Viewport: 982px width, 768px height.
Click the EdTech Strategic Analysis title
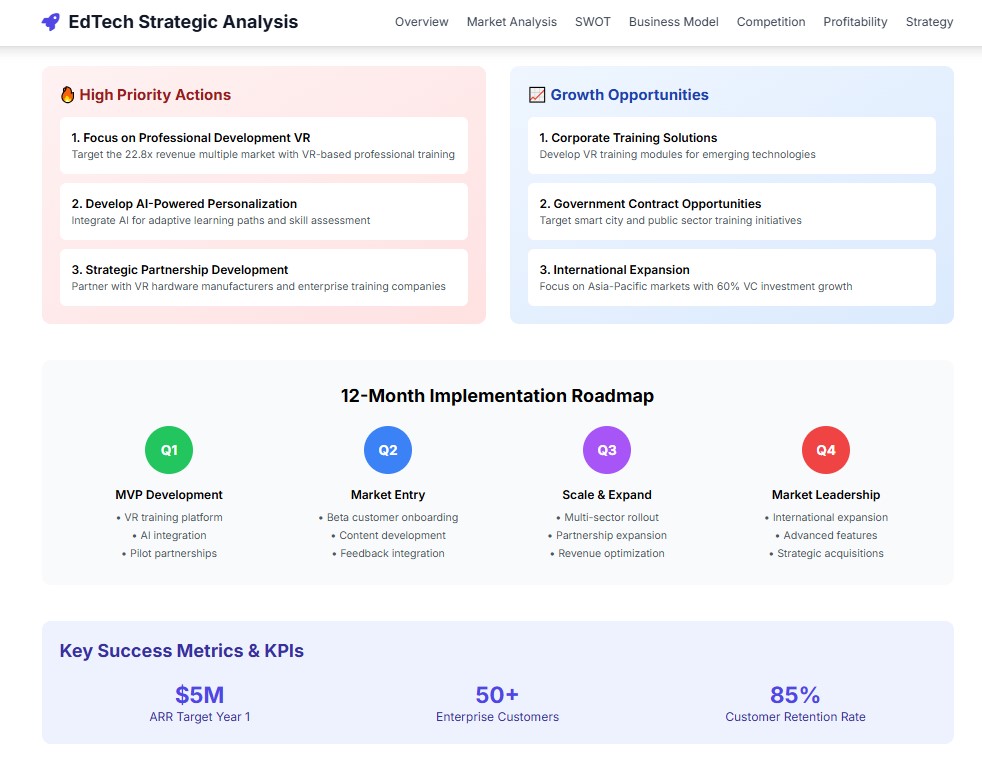point(183,22)
